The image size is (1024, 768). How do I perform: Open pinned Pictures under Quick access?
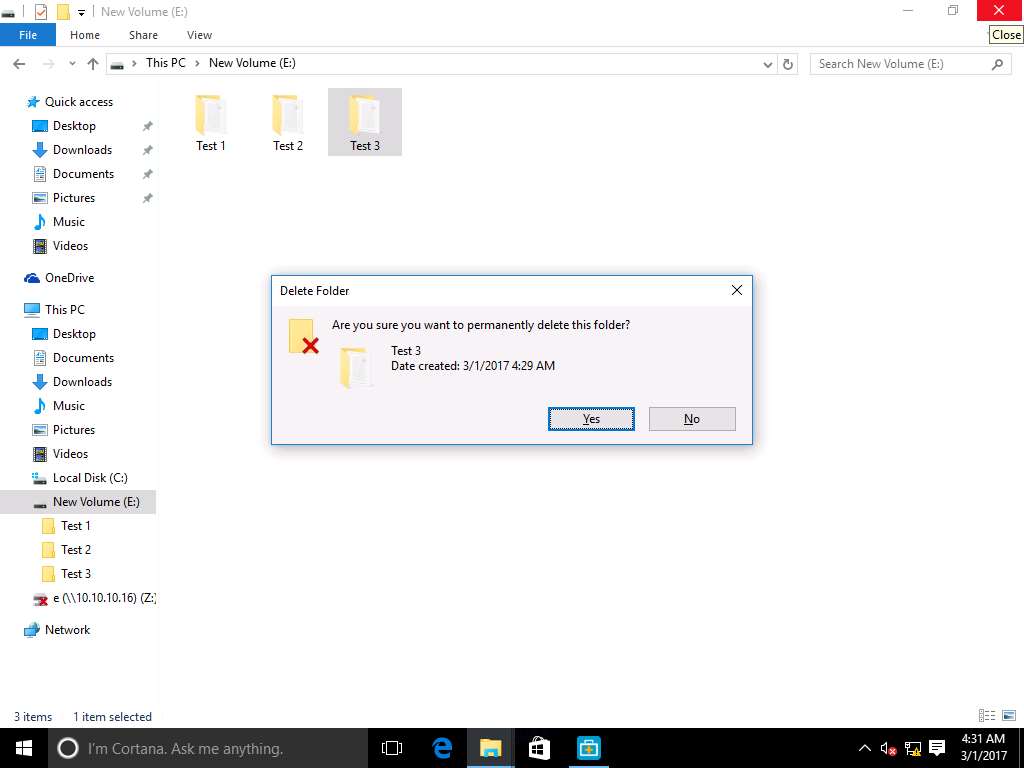coord(74,198)
